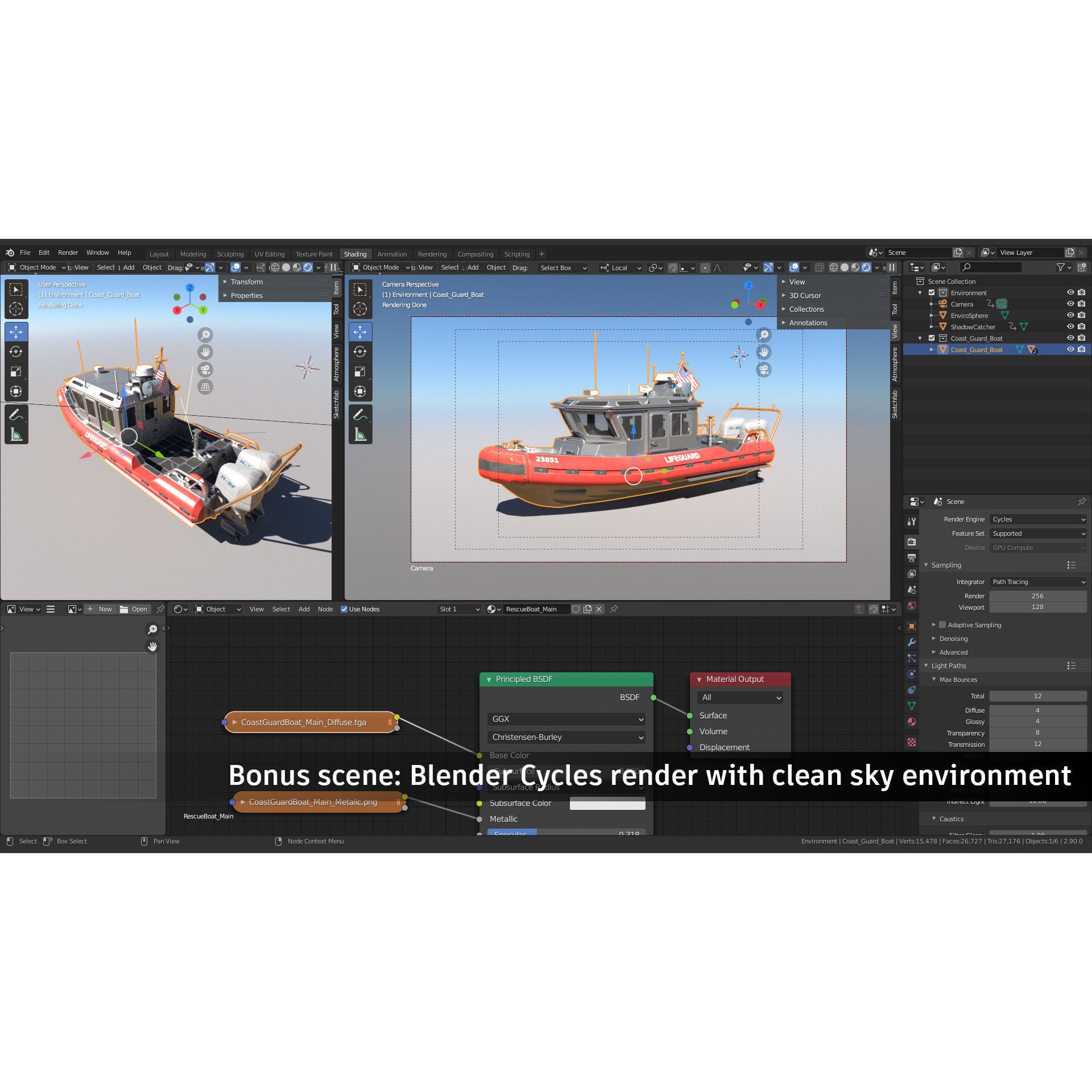Open the Render Engine dropdown showing Cycles
This screenshot has width=1092, height=1092.
1037,519
